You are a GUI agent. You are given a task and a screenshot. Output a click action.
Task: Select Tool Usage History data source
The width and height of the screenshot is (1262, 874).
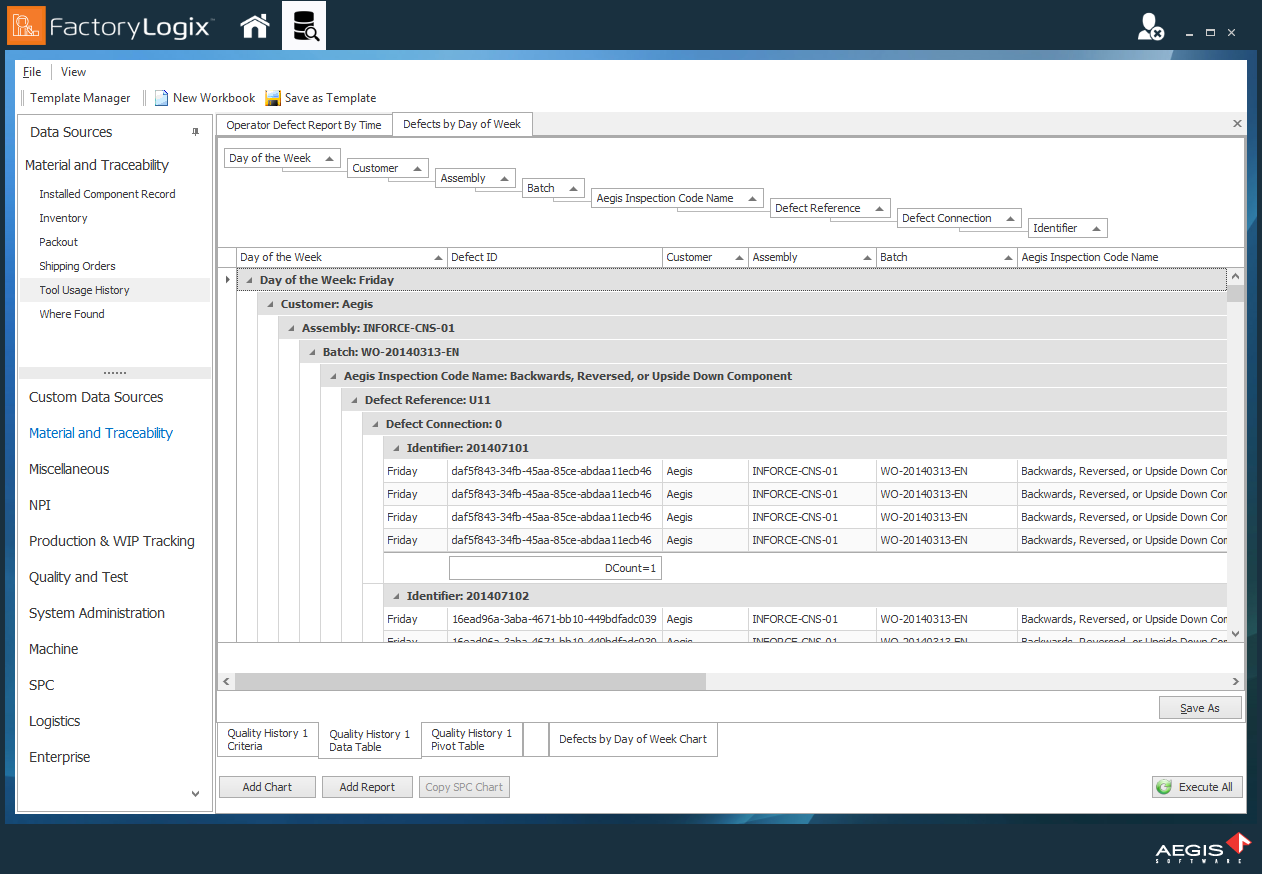point(84,290)
